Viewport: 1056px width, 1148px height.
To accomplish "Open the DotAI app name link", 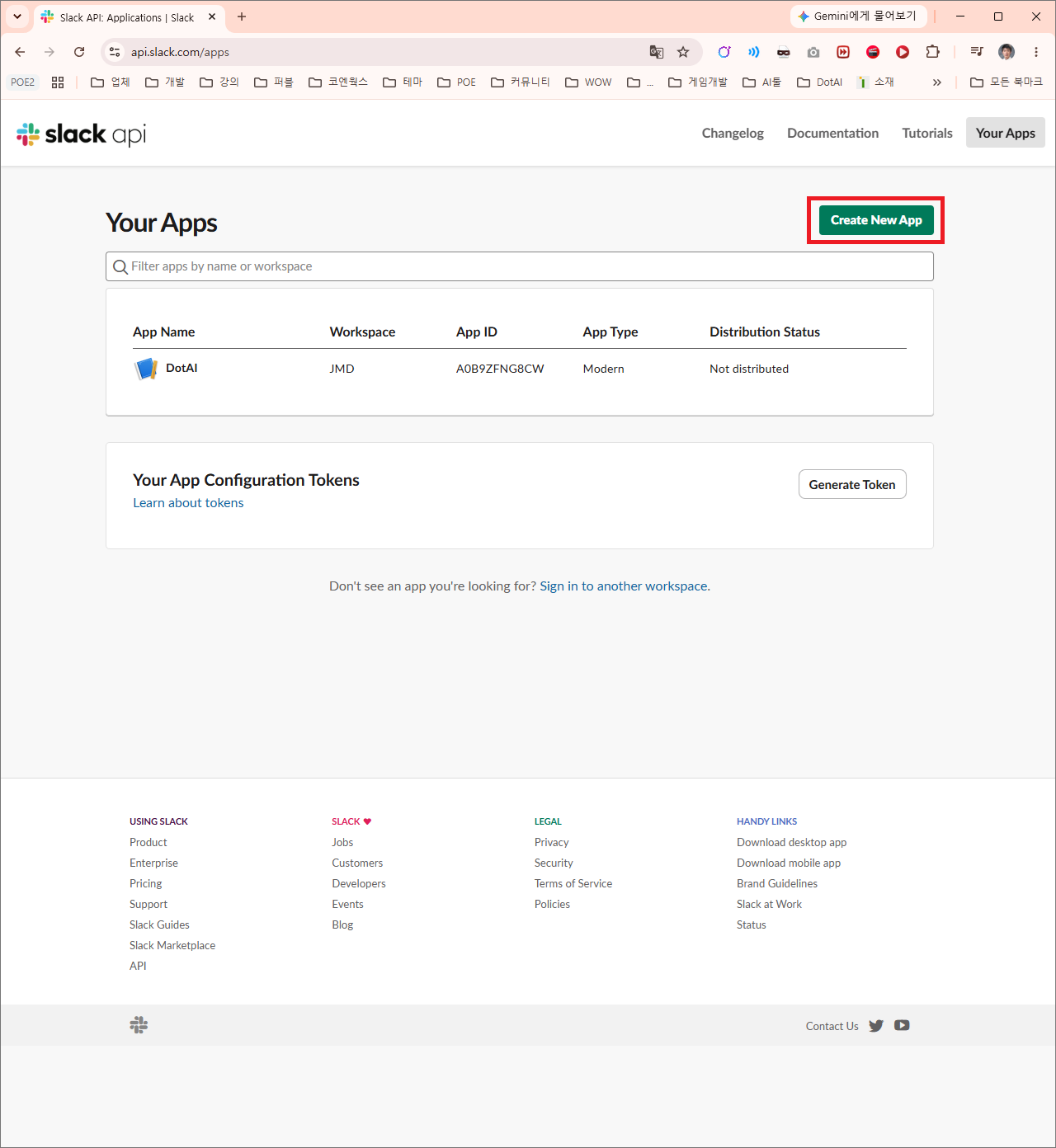I will [x=181, y=368].
